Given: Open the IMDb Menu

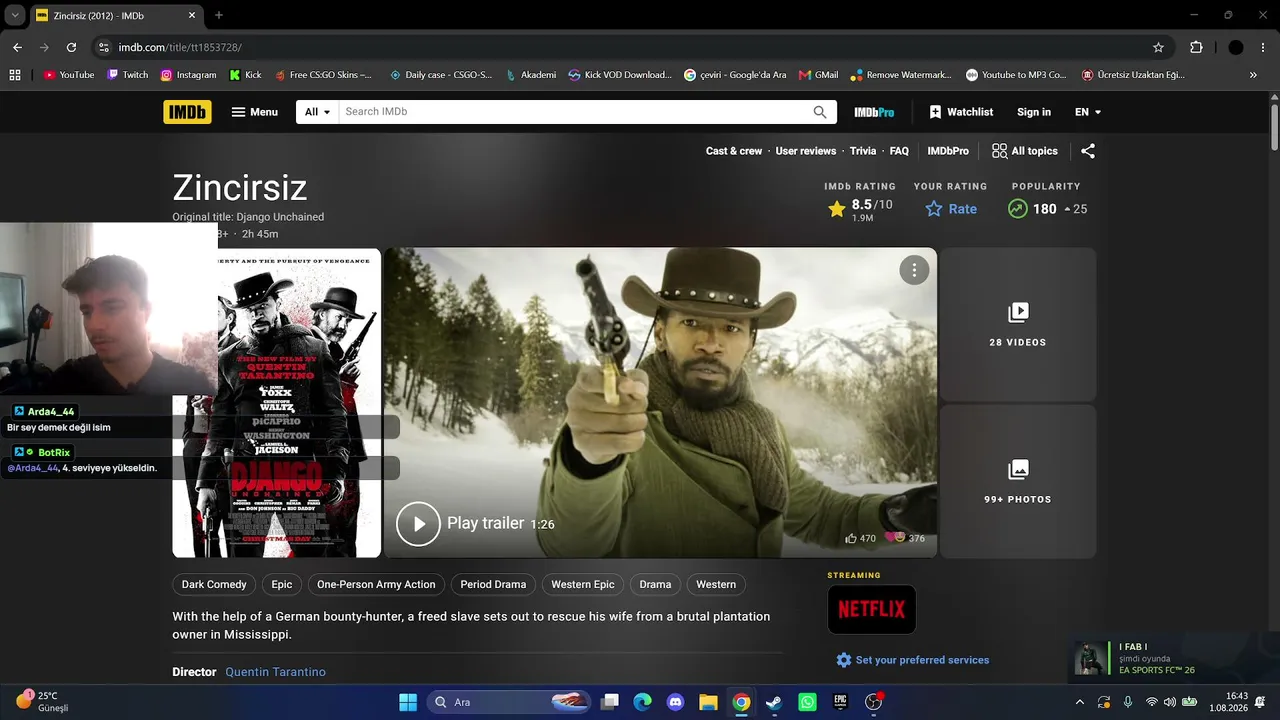Looking at the screenshot, I should pyautogui.click(x=255, y=112).
